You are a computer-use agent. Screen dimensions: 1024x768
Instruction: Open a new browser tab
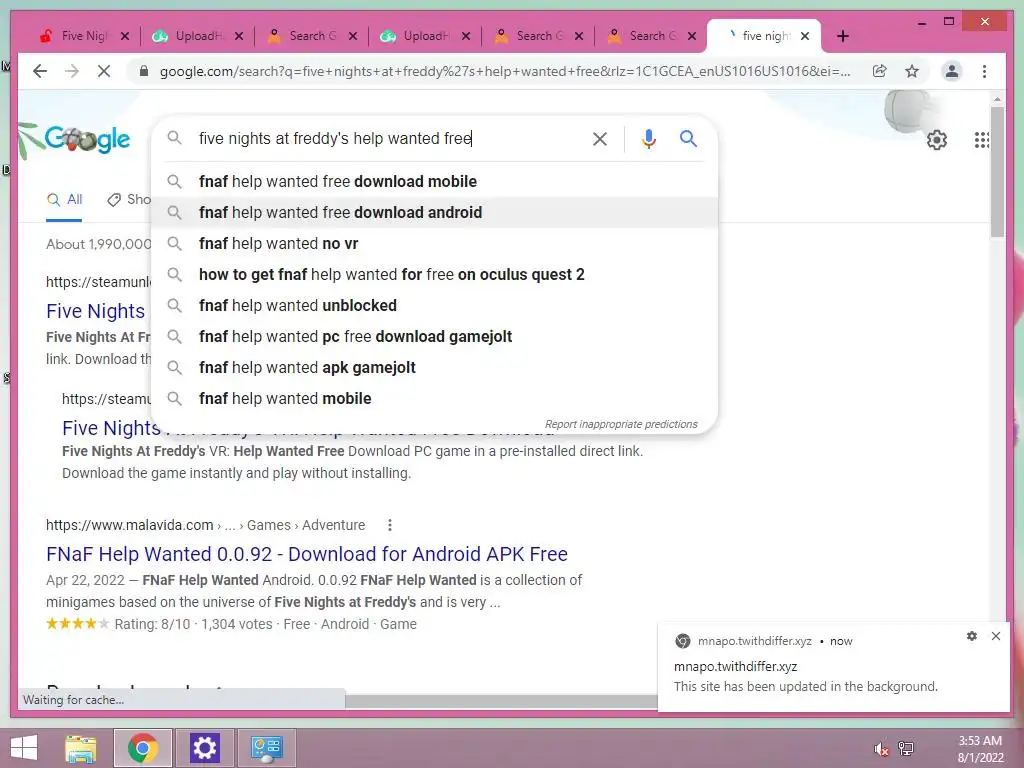(842, 36)
